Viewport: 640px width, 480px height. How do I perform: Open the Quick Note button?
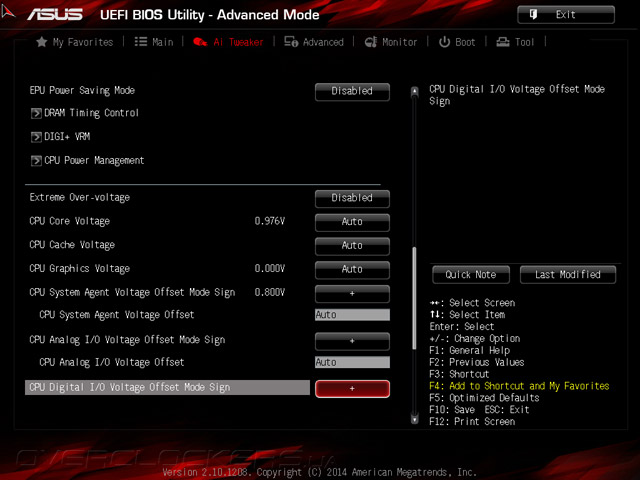(x=471, y=275)
